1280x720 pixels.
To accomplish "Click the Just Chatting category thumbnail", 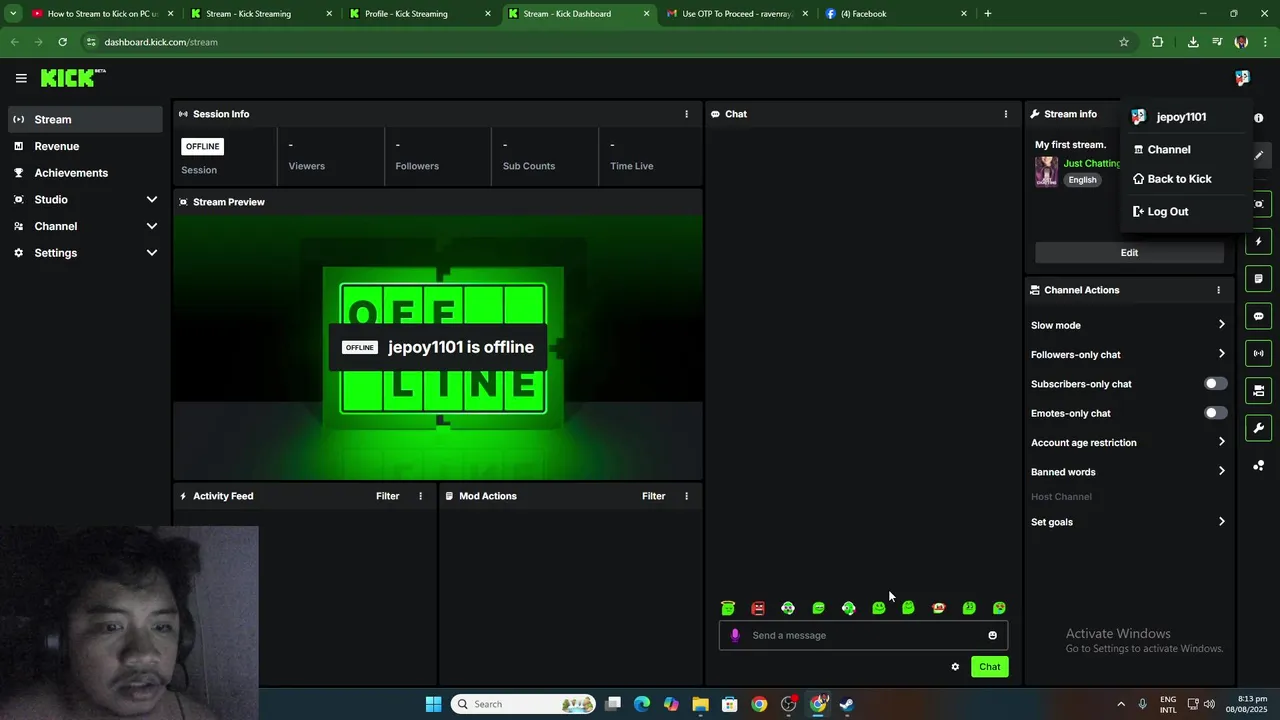I will [x=1046, y=172].
